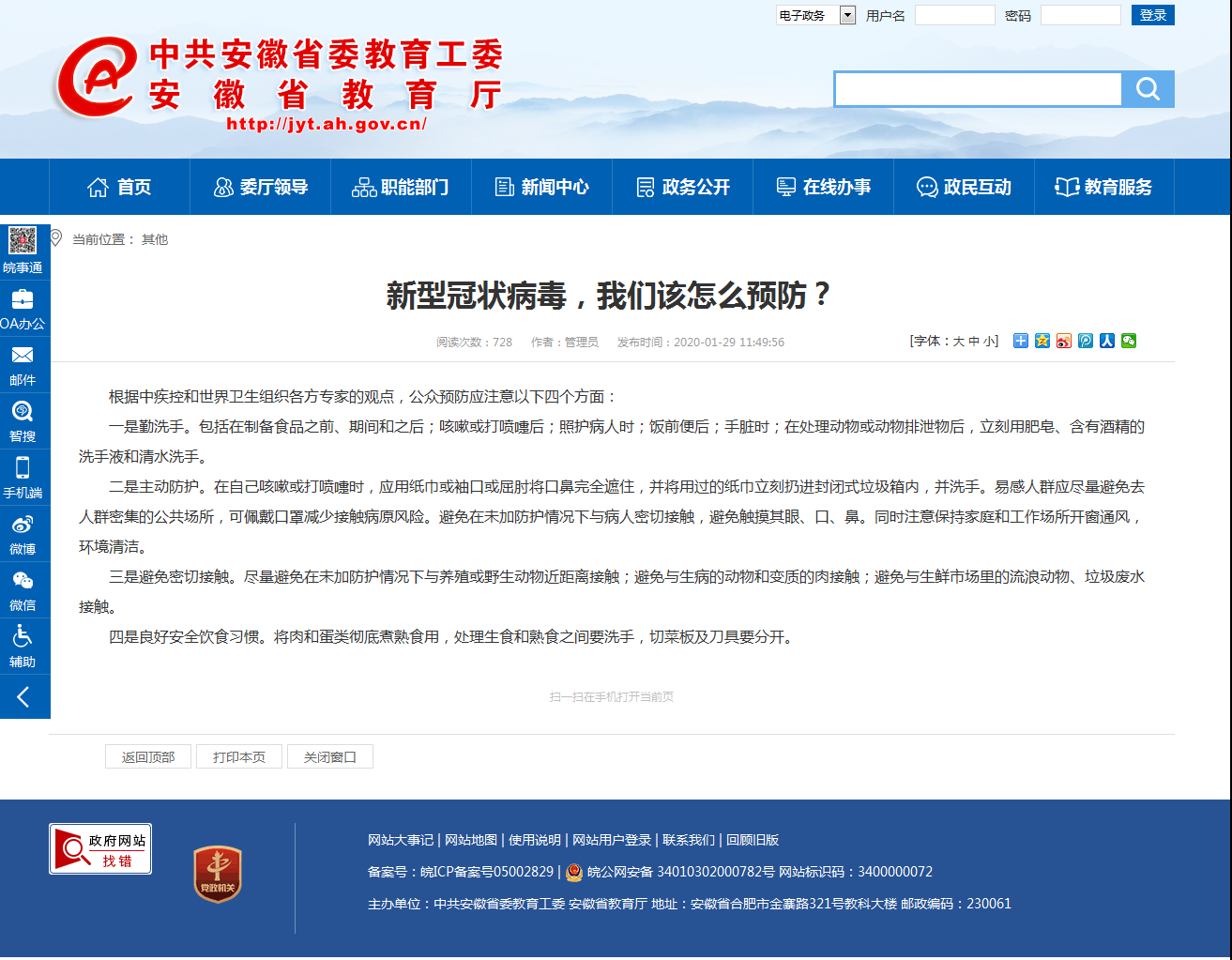This screenshot has width=1232, height=960.
Task: Share article to QQ Zone star icon
Action: click(x=1042, y=341)
